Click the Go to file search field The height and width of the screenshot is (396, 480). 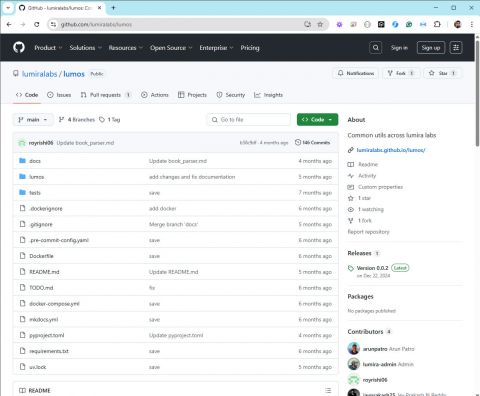pos(249,120)
